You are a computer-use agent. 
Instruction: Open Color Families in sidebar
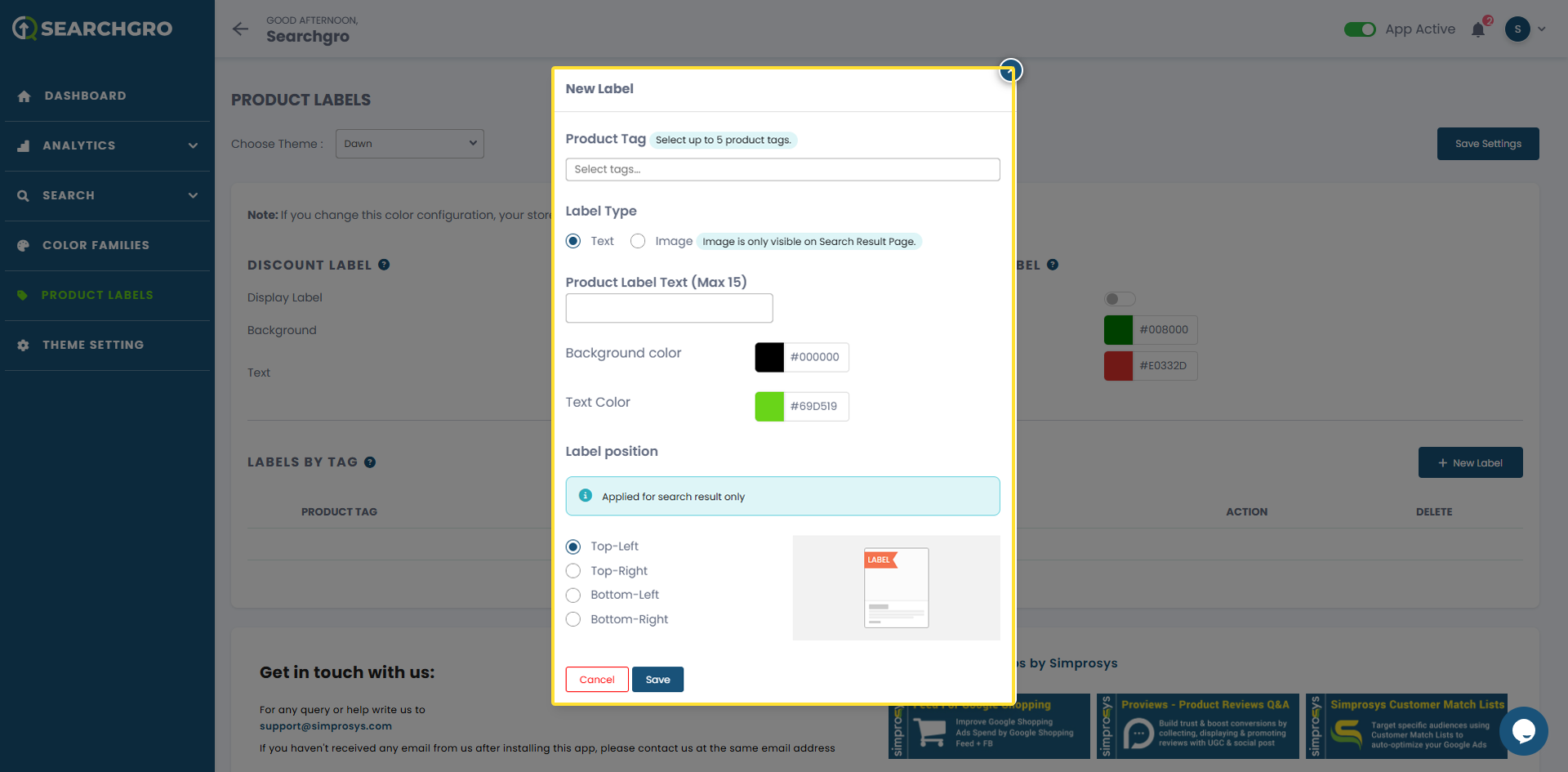pos(96,245)
